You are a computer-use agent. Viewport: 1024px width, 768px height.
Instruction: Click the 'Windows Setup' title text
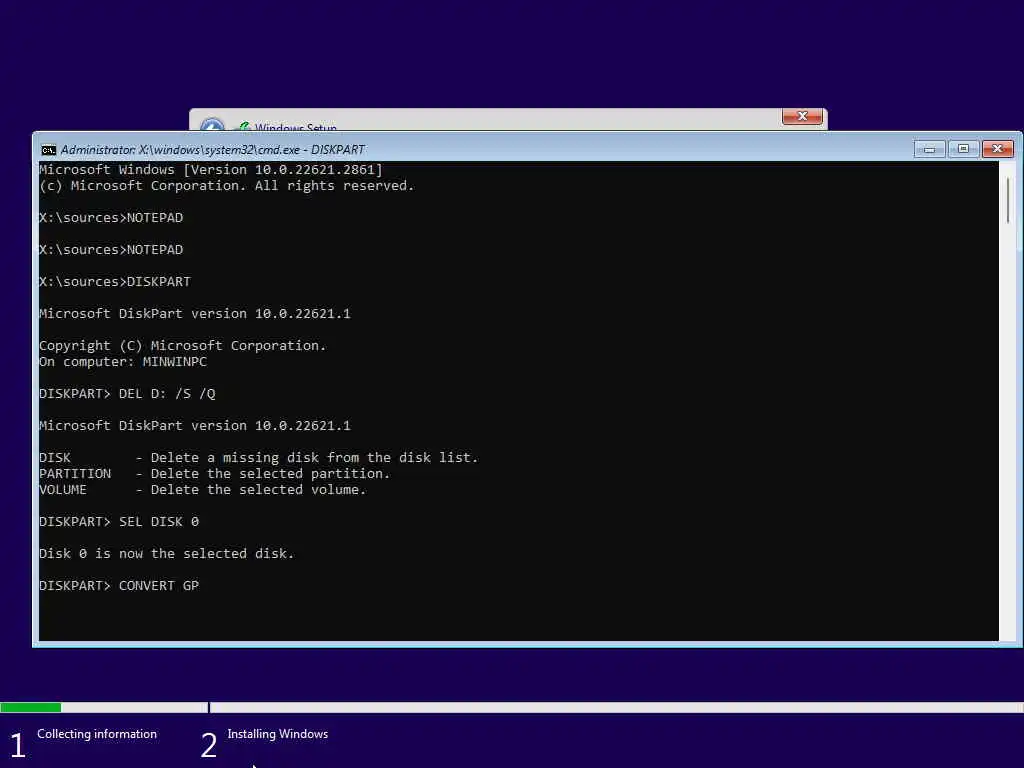point(296,127)
